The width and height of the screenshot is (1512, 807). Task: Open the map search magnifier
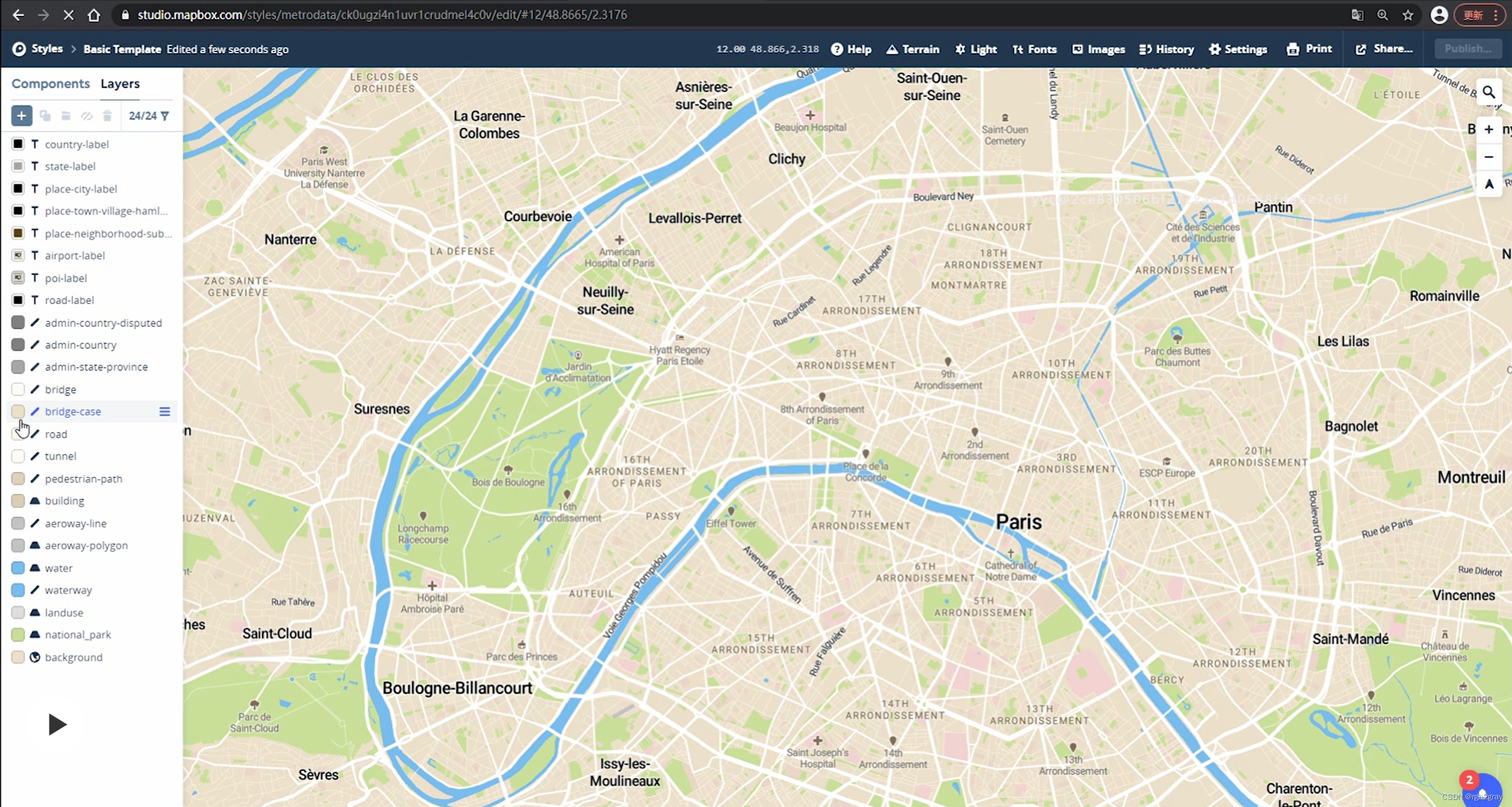pos(1488,93)
